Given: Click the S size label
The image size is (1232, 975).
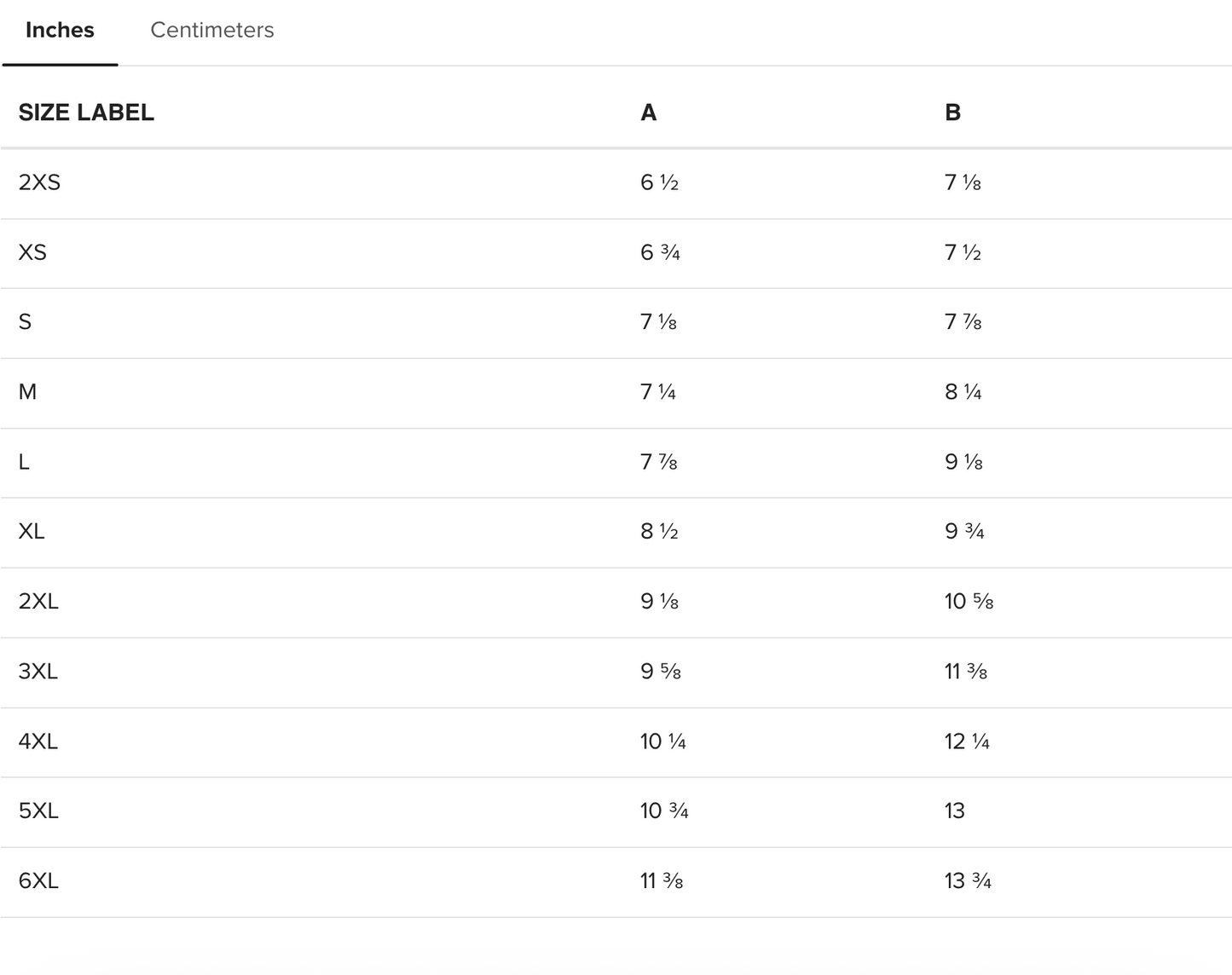Looking at the screenshot, I should [25, 322].
